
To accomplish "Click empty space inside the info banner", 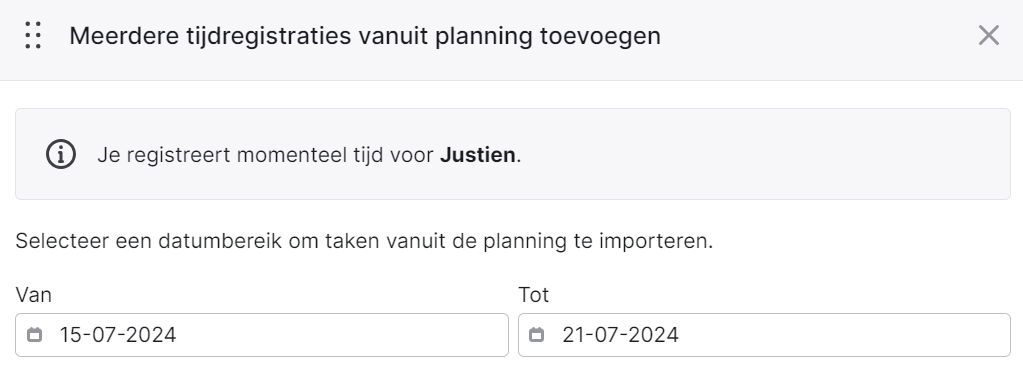I will click(x=763, y=155).
